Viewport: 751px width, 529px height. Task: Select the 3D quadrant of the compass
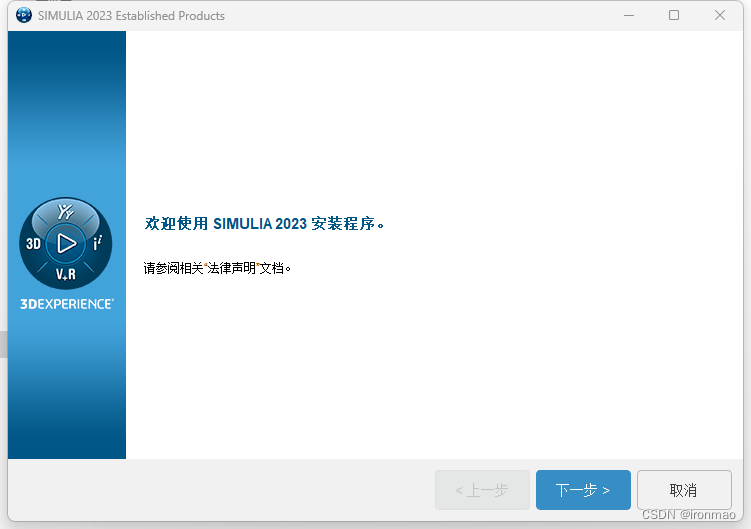pyautogui.click(x=33, y=243)
